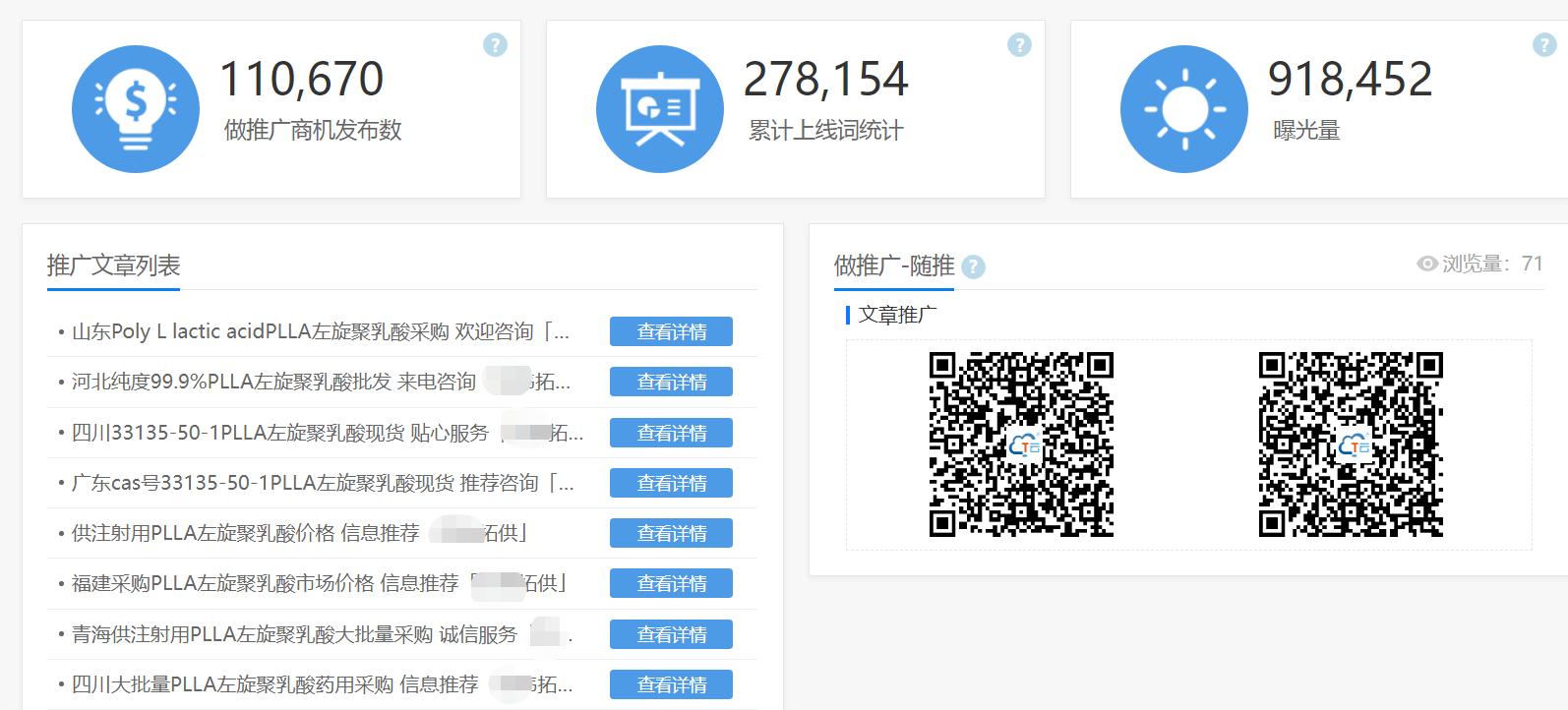Open help tooltip on the 110,670 card
Screen dimensions: 1568x710
pyautogui.click(x=495, y=44)
